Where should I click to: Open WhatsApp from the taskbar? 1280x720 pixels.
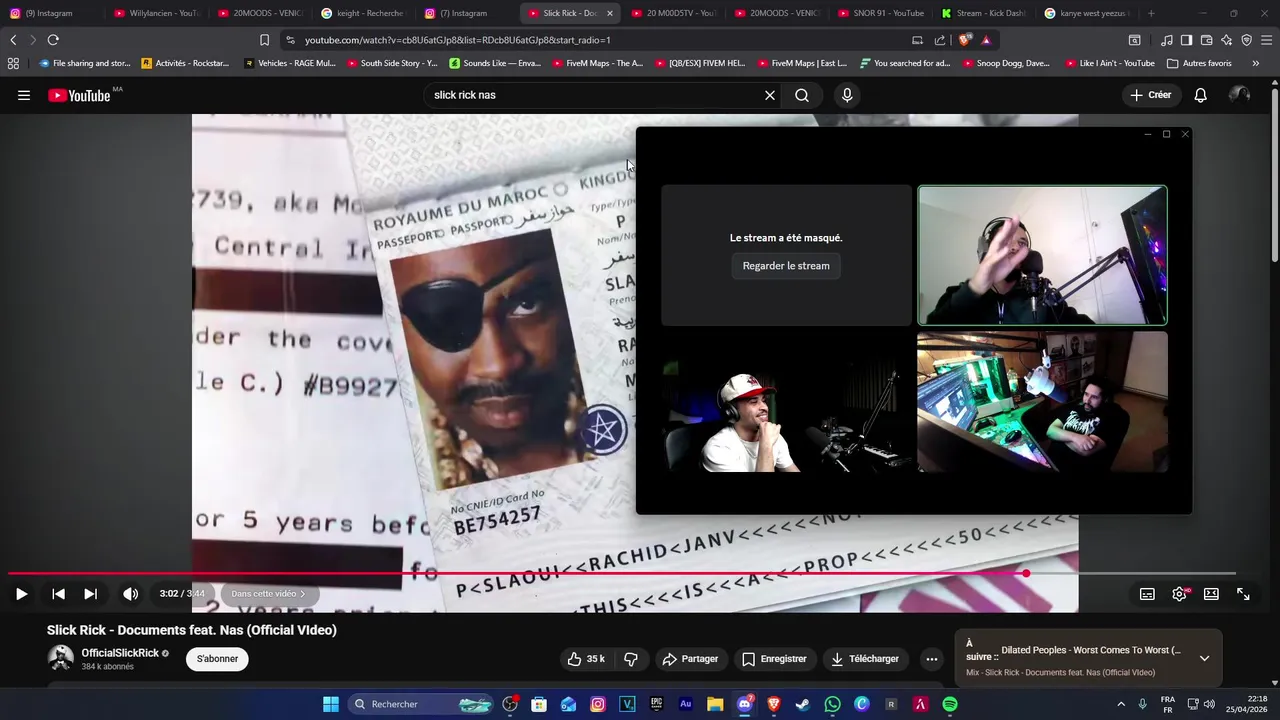tap(833, 704)
